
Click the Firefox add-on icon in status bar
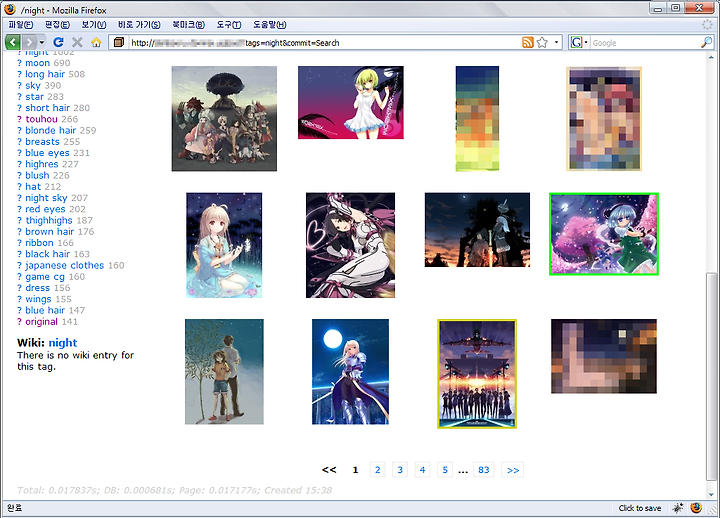tap(696, 507)
